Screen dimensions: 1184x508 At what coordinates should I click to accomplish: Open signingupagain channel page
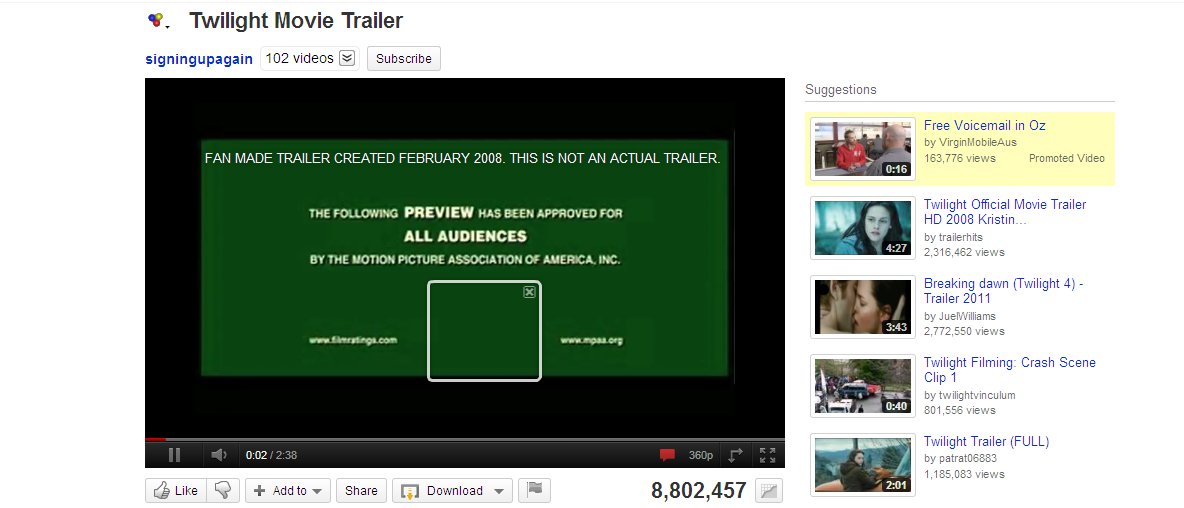199,59
